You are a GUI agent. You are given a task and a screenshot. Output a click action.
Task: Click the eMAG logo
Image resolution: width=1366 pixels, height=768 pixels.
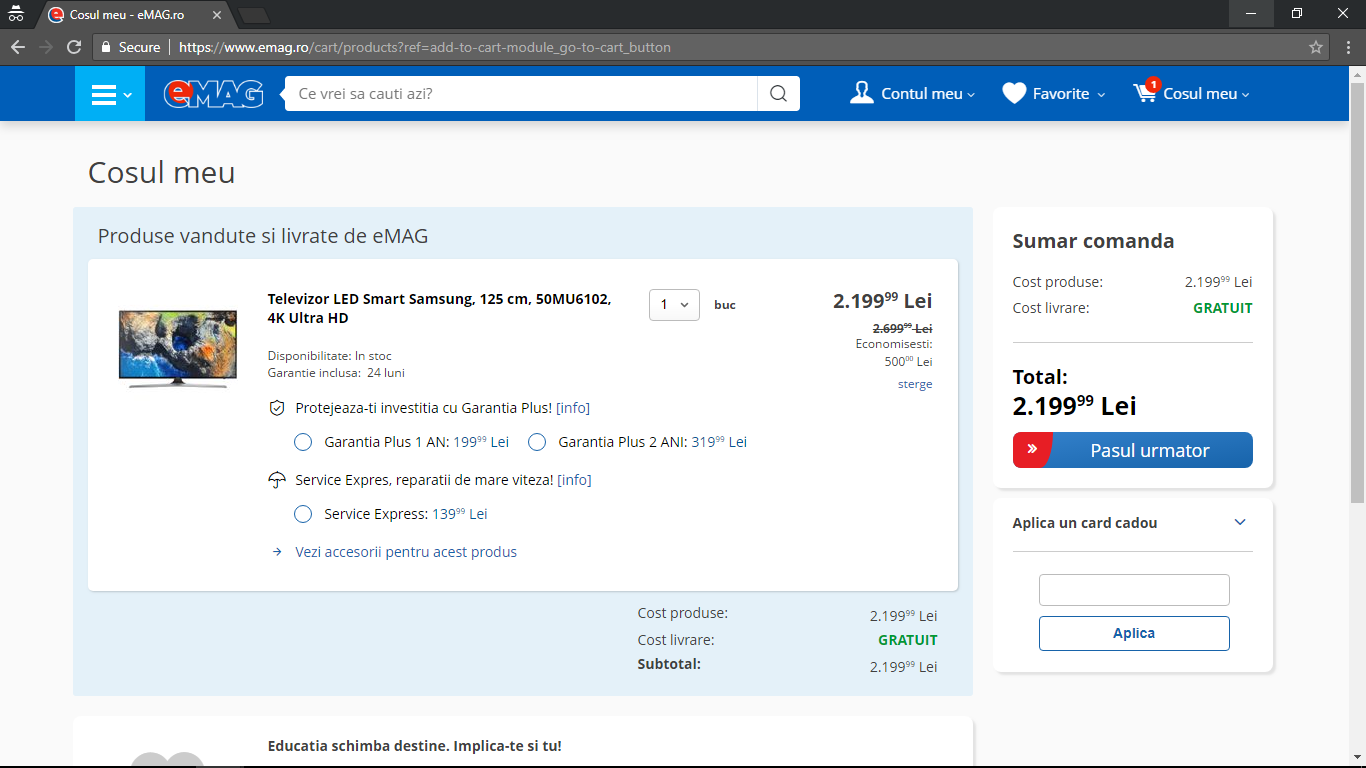(x=214, y=94)
